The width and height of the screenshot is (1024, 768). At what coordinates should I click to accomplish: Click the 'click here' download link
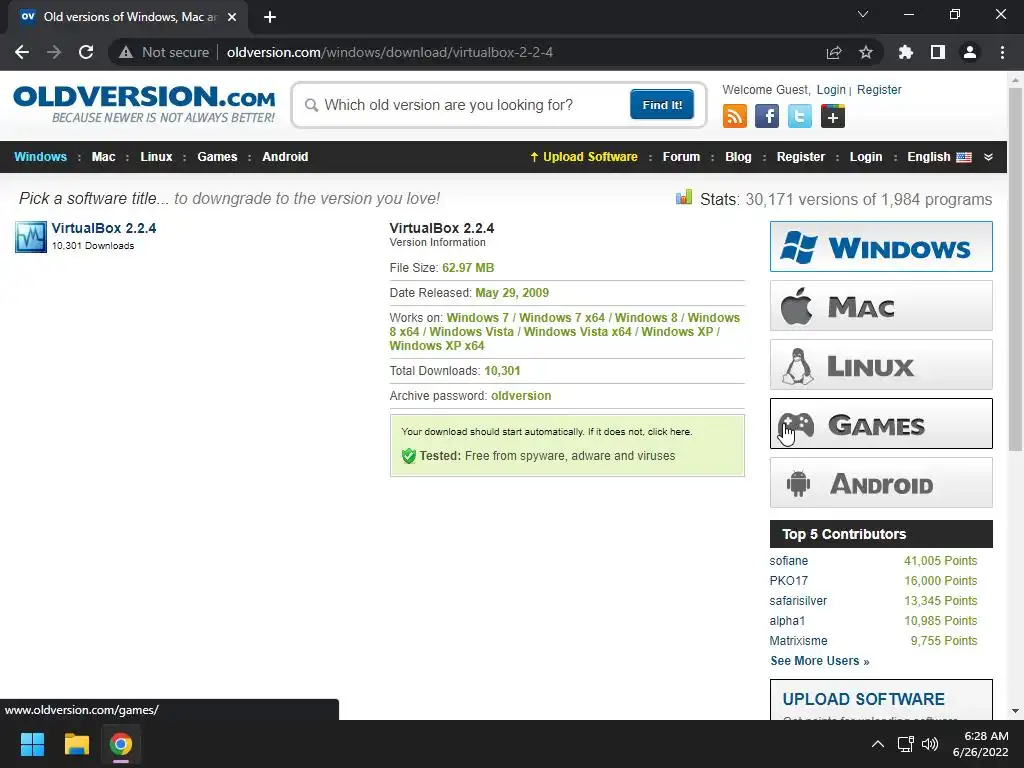tap(669, 432)
